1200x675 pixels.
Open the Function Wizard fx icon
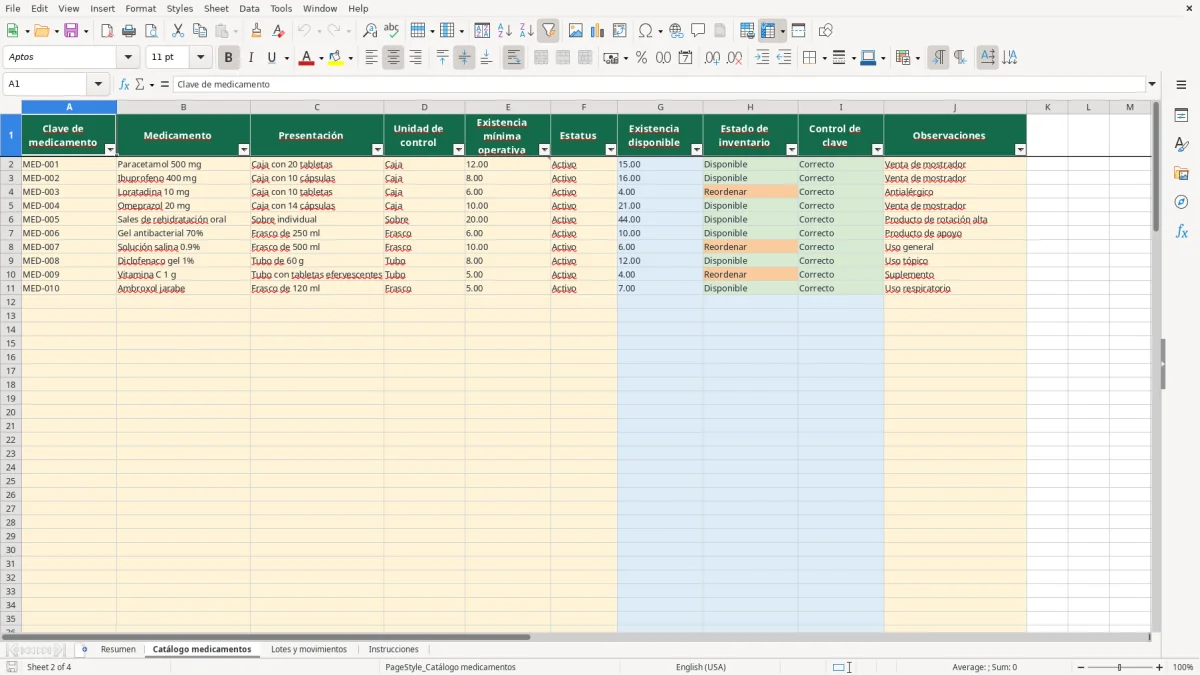(x=125, y=84)
